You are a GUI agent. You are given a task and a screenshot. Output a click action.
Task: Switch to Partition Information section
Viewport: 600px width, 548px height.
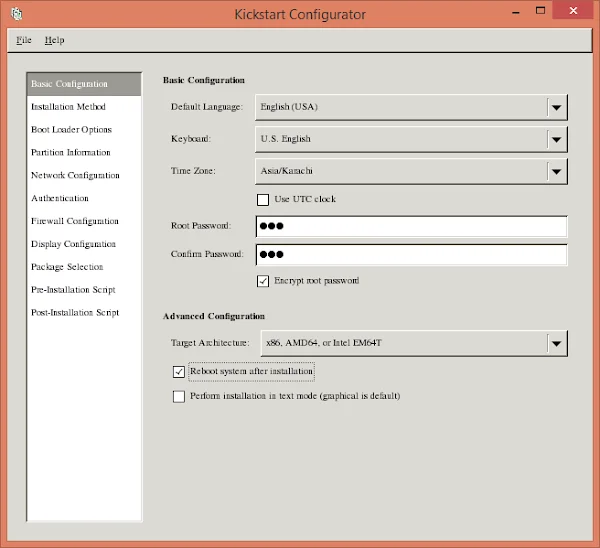point(84,152)
